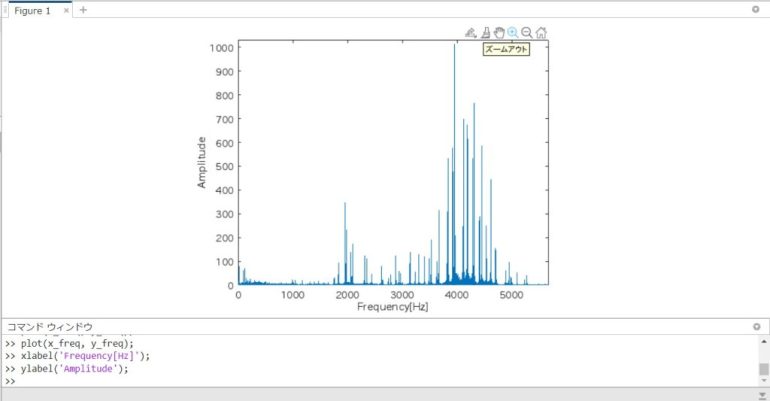Open the figure panel actions menu
The height and width of the screenshot is (401, 770).
pos(756,9)
